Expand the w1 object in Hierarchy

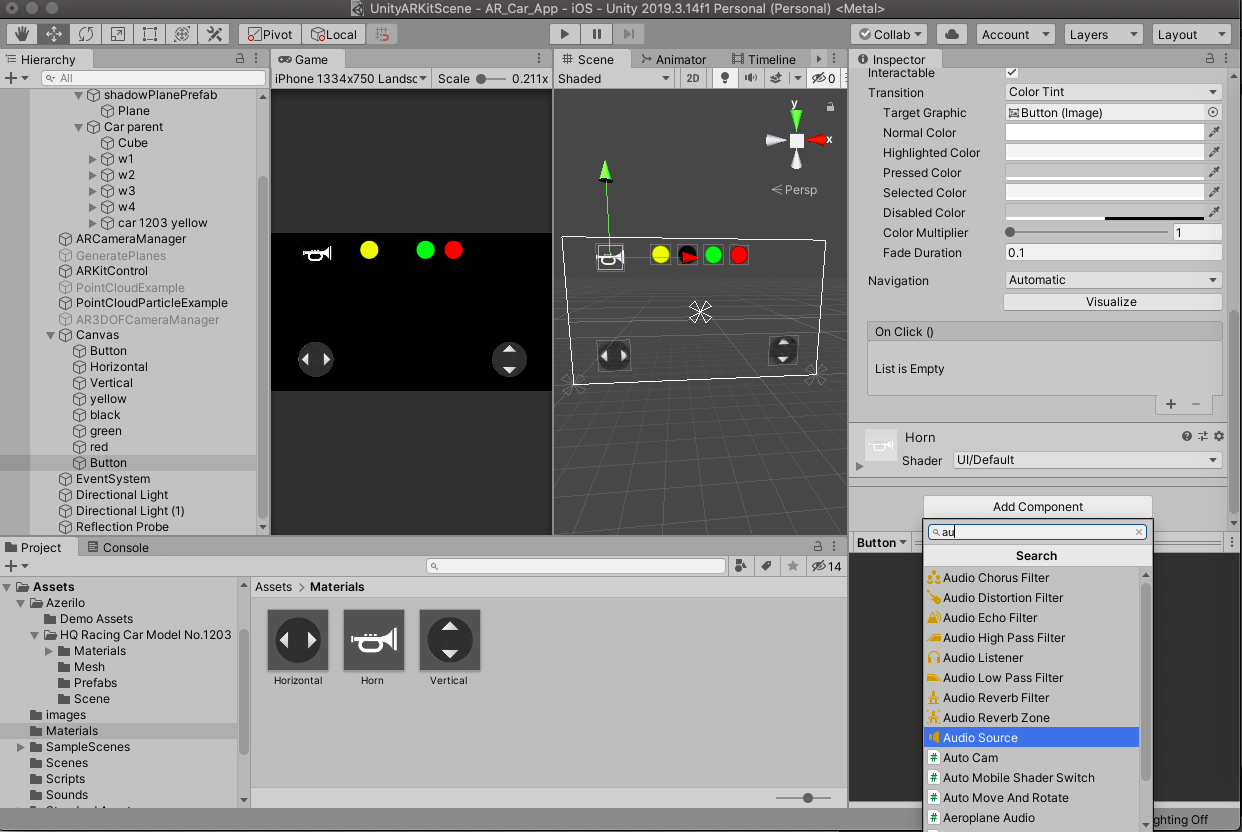pyautogui.click(x=94, y=159)
